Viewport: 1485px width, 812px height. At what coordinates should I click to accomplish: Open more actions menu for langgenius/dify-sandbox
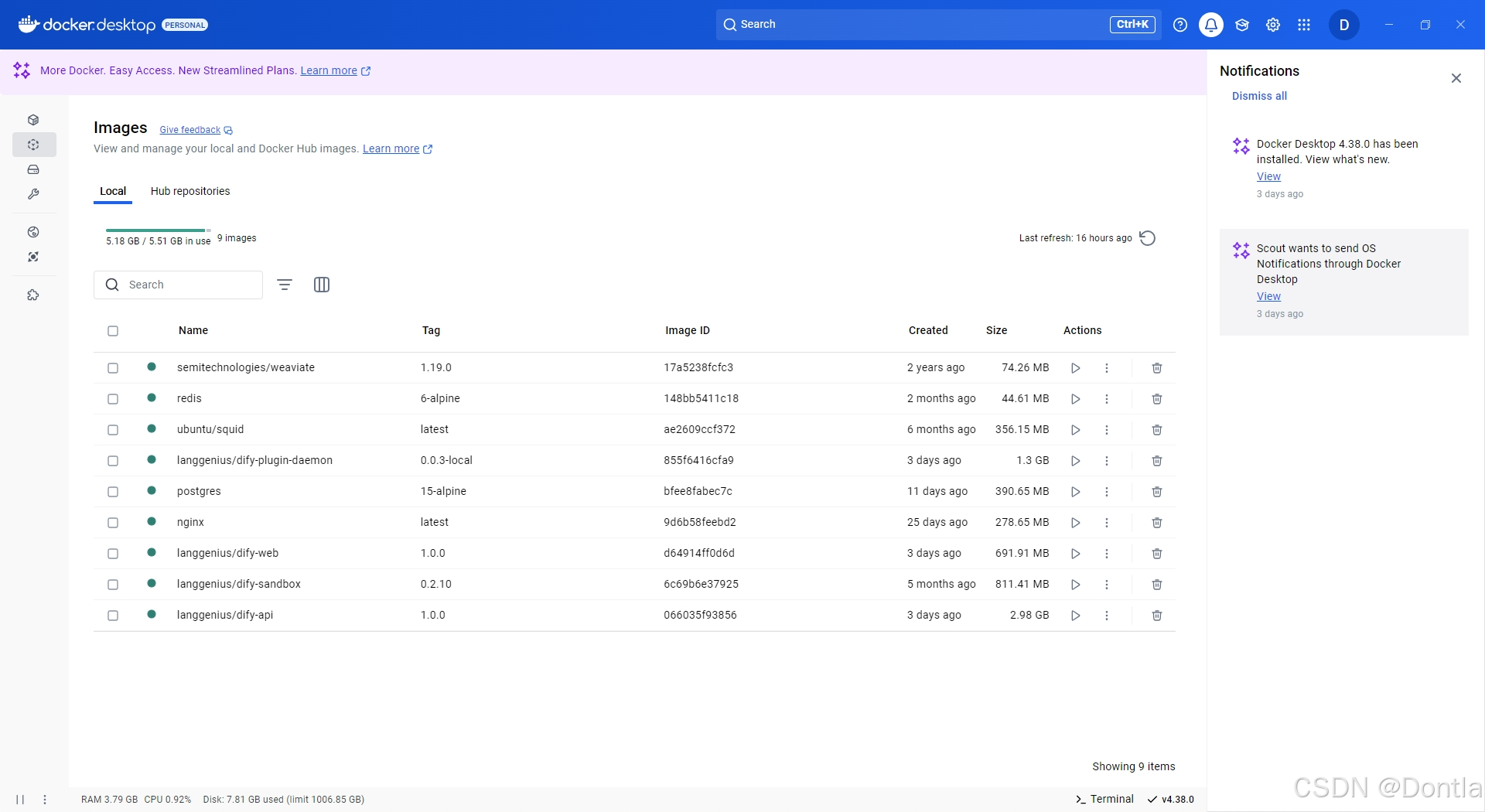tap(1107, 585)
